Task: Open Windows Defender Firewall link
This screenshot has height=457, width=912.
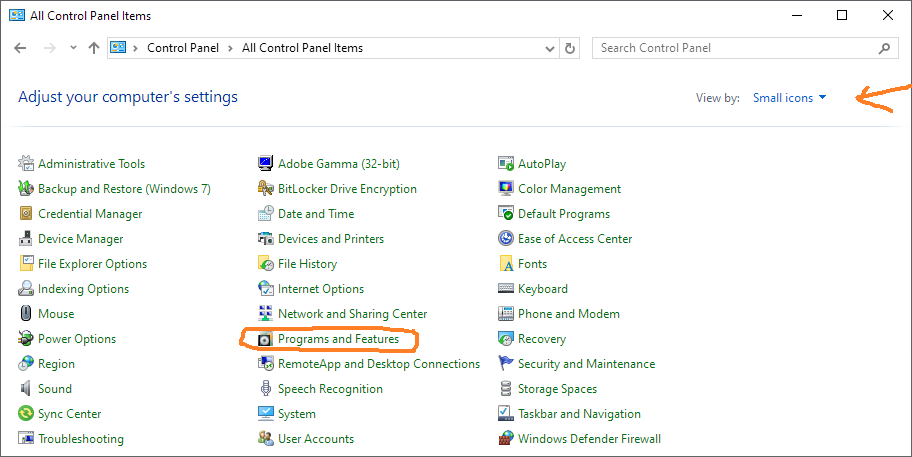Action: coord(589,439)
